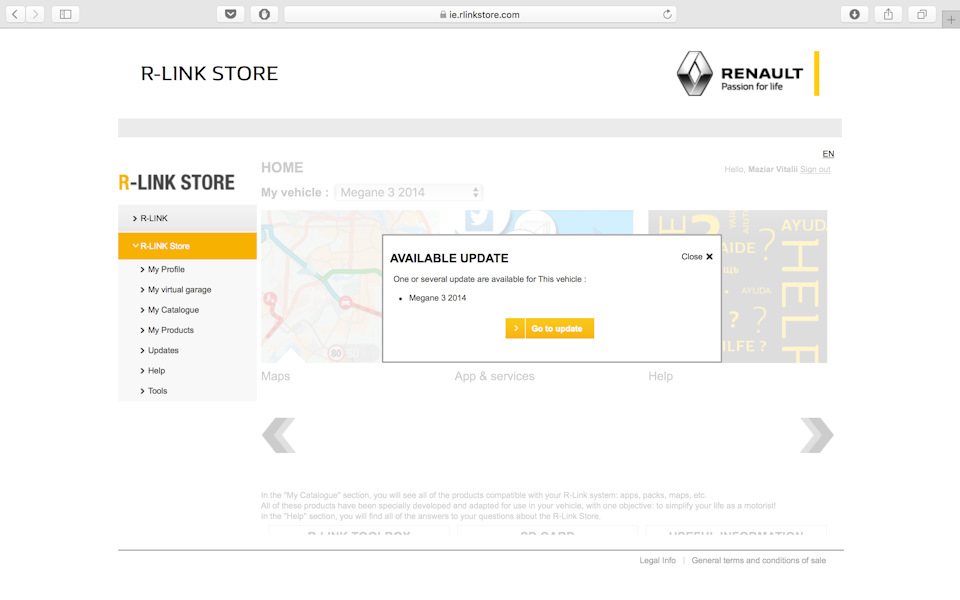The height and width of the screenshot is (600, 960).
Task: Click the HOME page heading
Action: coord(282,168)
